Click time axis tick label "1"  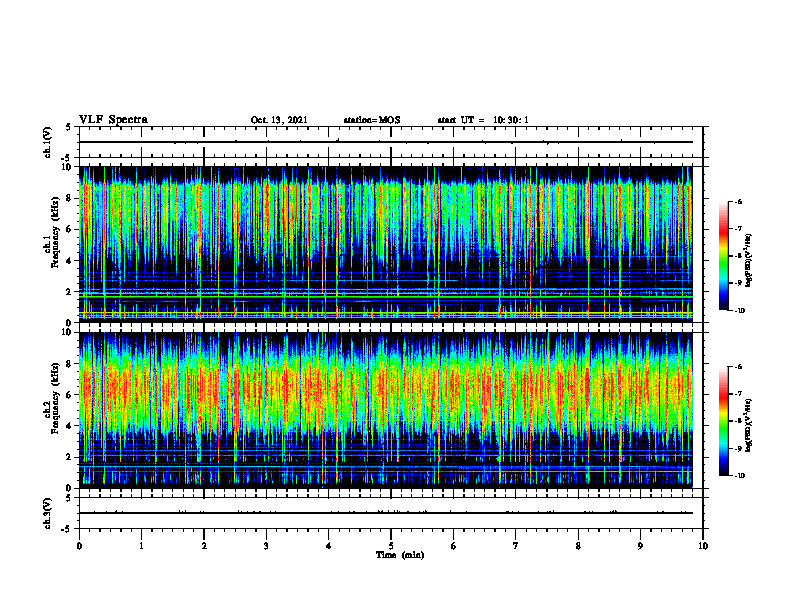click(141, 546)
